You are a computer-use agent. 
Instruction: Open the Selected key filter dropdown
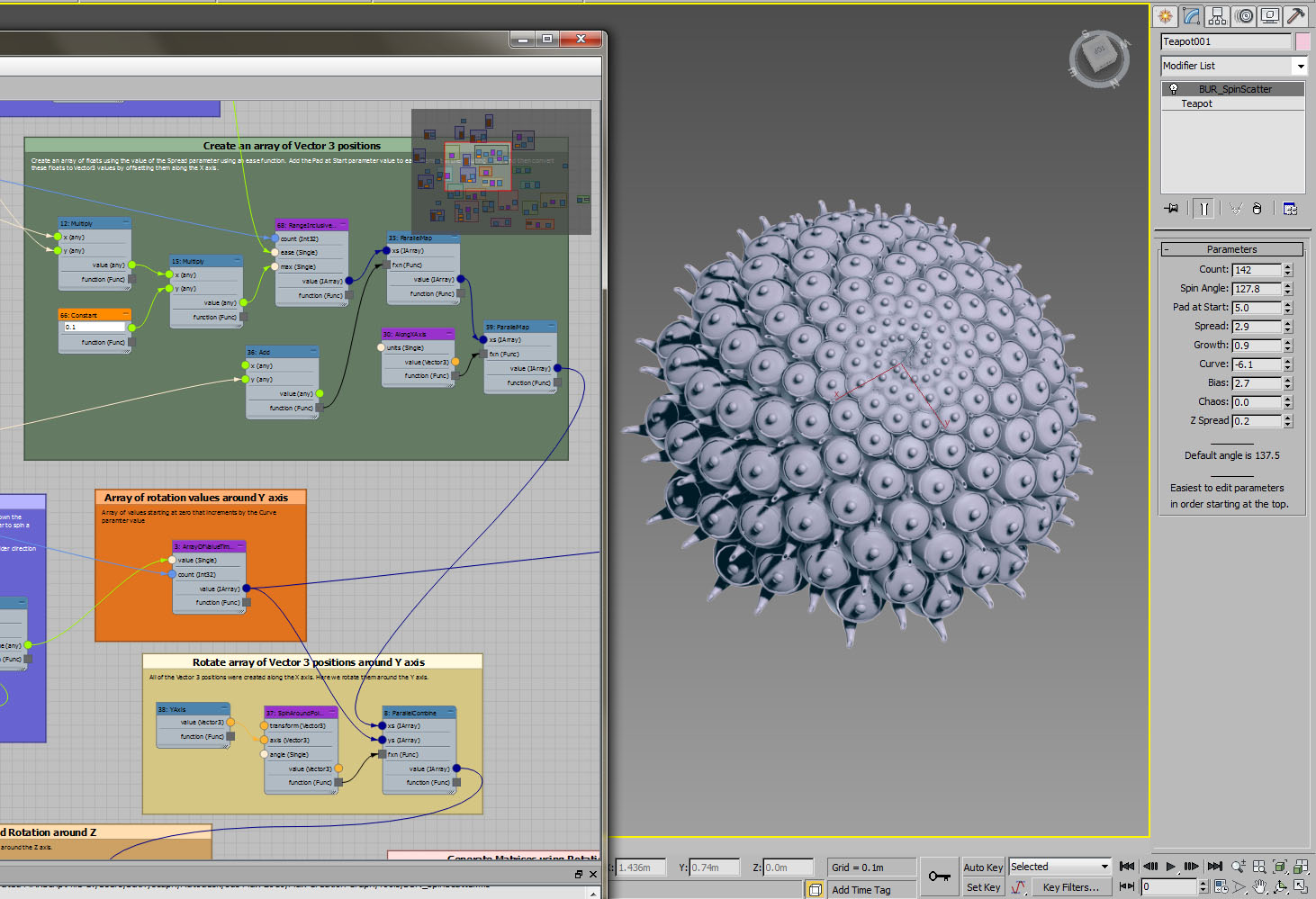point(1104,867)
